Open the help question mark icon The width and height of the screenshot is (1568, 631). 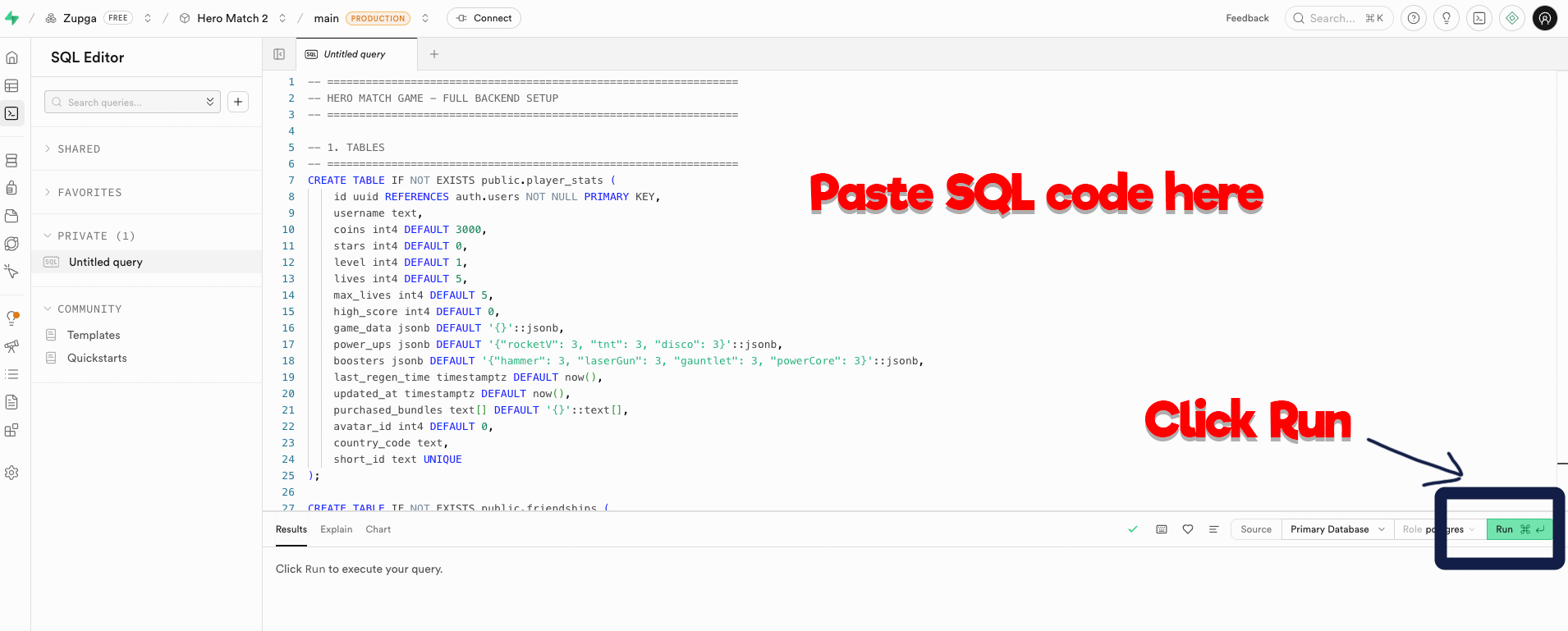coord(1414,18)
